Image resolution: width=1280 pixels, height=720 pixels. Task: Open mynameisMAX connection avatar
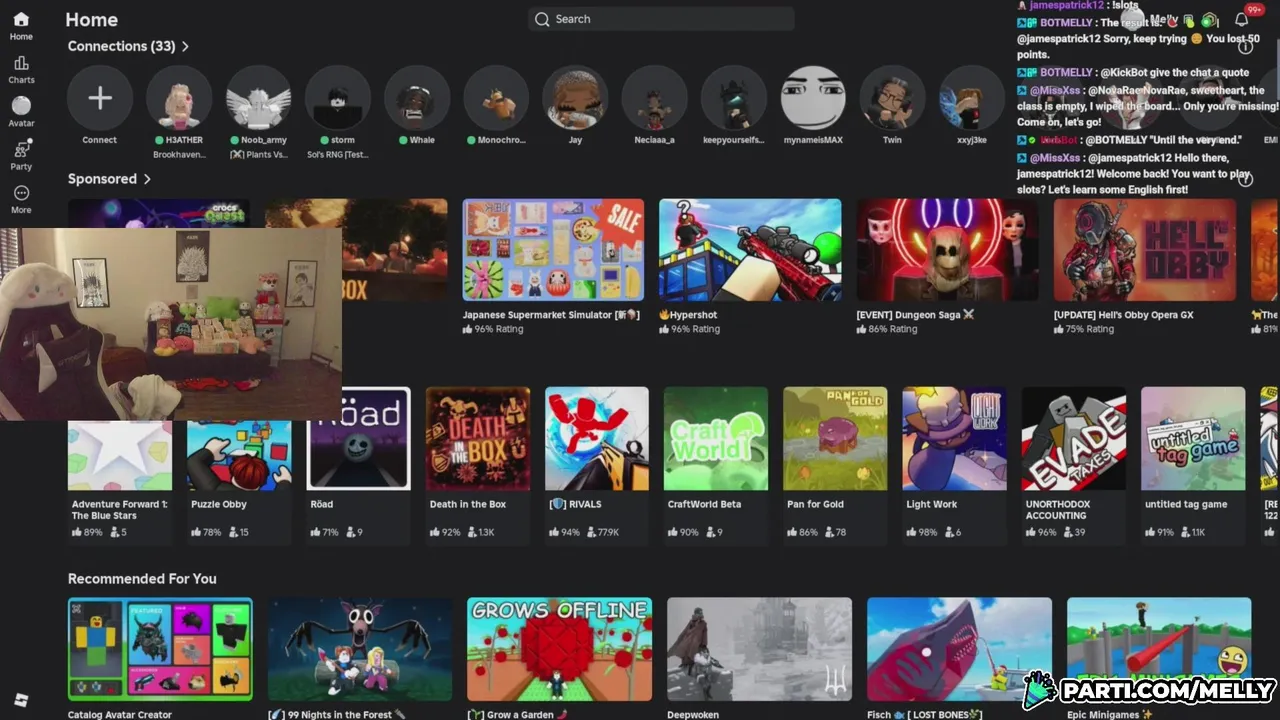coord(813,97)
